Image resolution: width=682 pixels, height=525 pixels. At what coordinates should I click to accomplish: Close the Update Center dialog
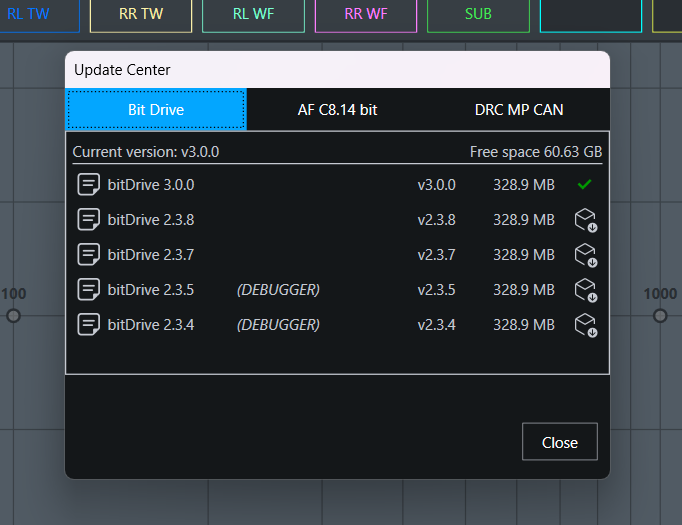(559, 442)
